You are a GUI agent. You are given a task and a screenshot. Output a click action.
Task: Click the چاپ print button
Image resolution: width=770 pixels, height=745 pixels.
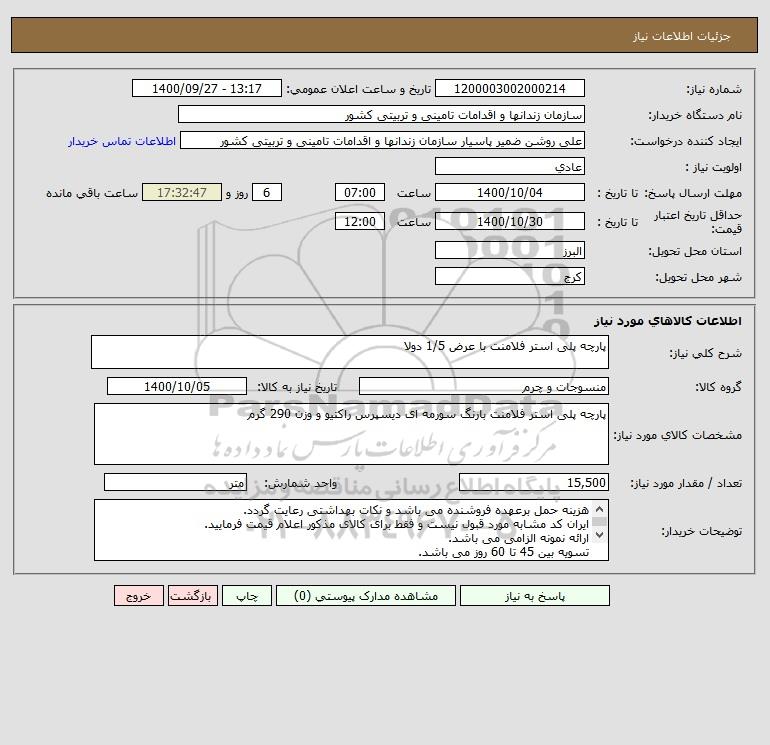click(x=247, y=596)
